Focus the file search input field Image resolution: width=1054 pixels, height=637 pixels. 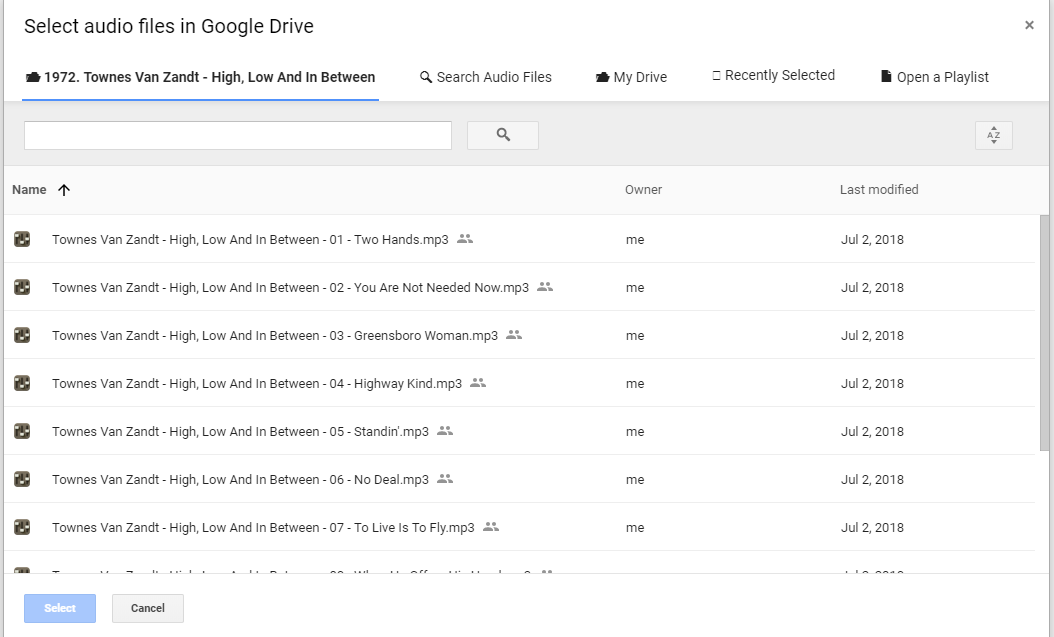click(238, 135)
